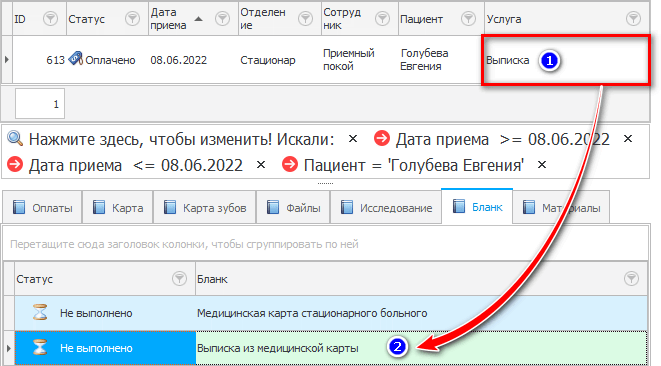Viewport: 661px width, 366px height.
Task: Remove Пациент = 'Голубева Евгения' filter
Action: [x=542, y=165]
